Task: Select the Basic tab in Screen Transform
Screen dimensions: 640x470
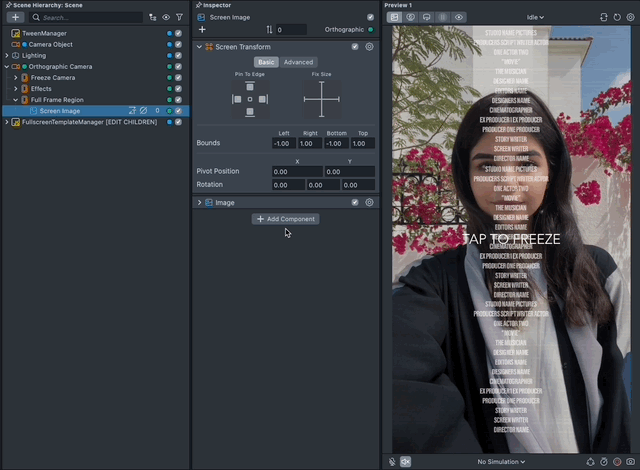Action: tap(266, 62)
